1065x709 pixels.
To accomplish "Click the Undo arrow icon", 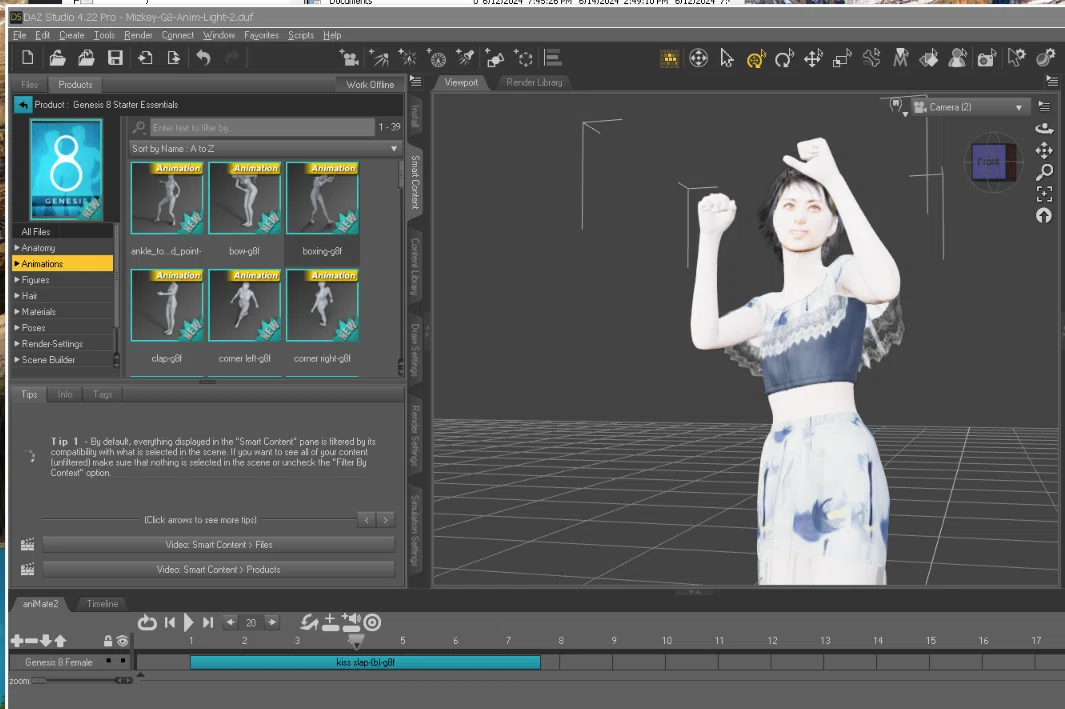I will (x=203, y=58).
